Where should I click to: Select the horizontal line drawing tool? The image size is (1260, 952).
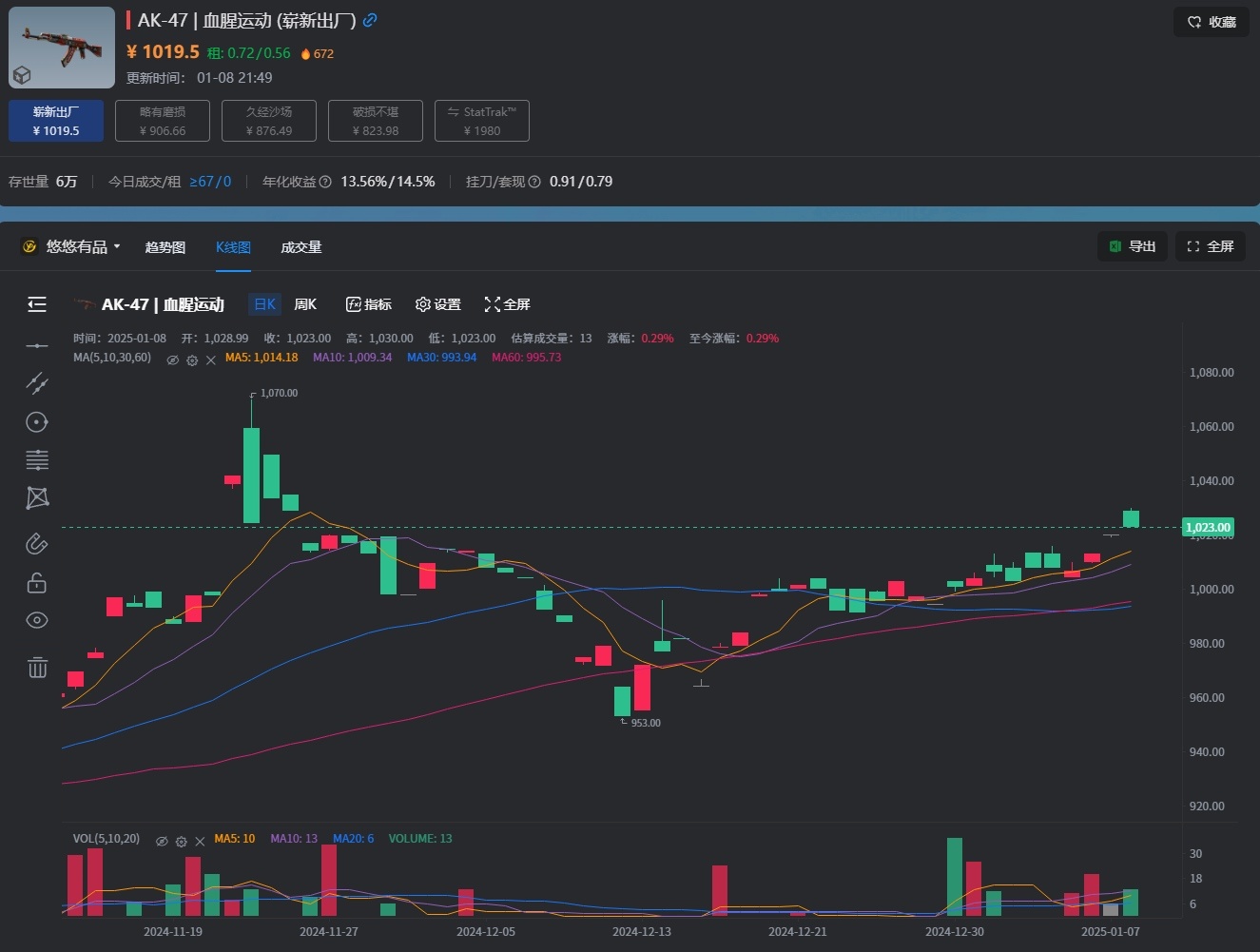pyautogui.click(x=37, y=345)
